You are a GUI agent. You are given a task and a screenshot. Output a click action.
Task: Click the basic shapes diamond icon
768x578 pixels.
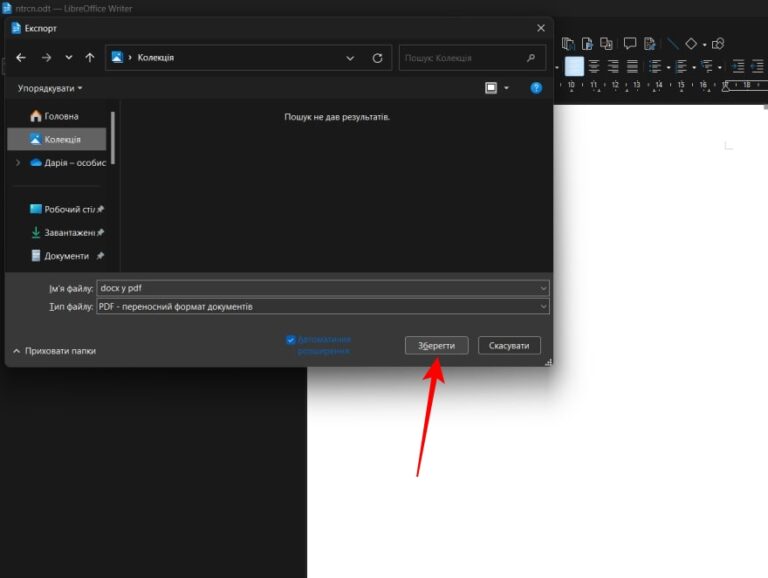click(691, 44)
